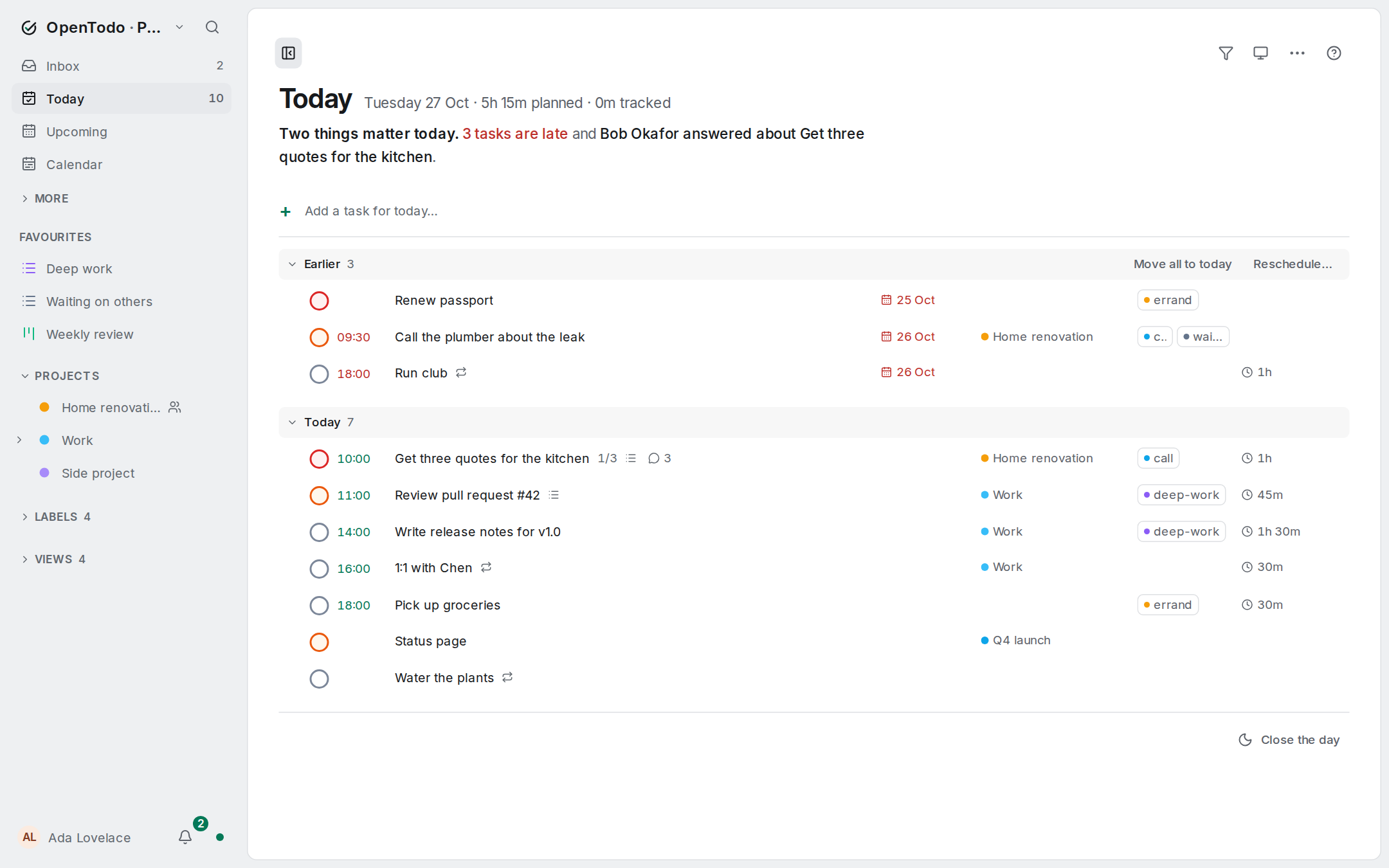Viewport: 1389px width, 868px height.
Task: Open Weekly review favourite
Action: tap(122, 334)
